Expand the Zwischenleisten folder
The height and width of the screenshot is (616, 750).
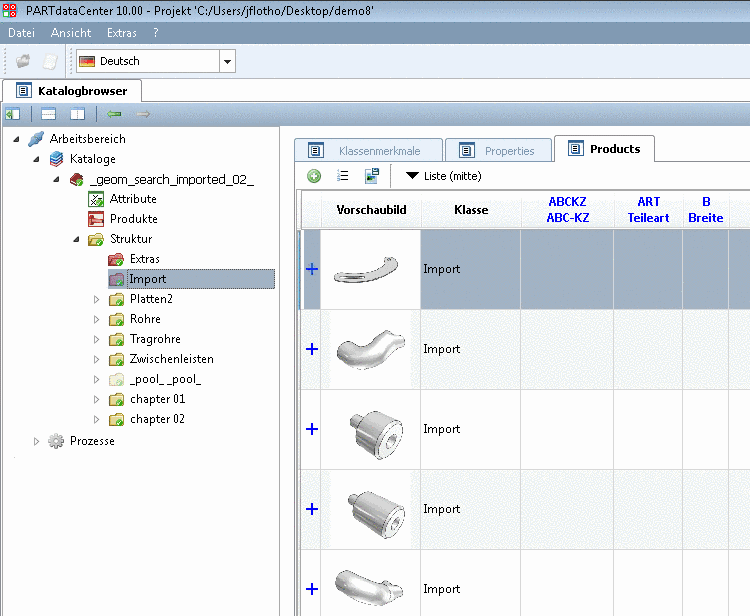[96, 360]
